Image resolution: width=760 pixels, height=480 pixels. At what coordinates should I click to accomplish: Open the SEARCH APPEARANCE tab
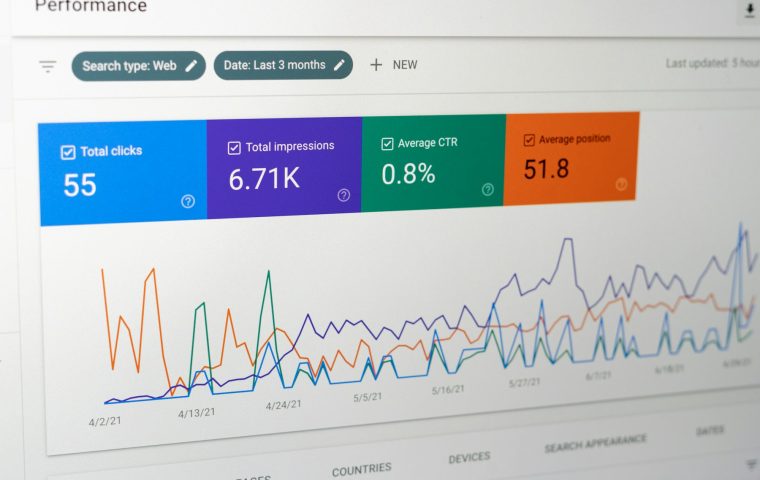coord(596,443)
